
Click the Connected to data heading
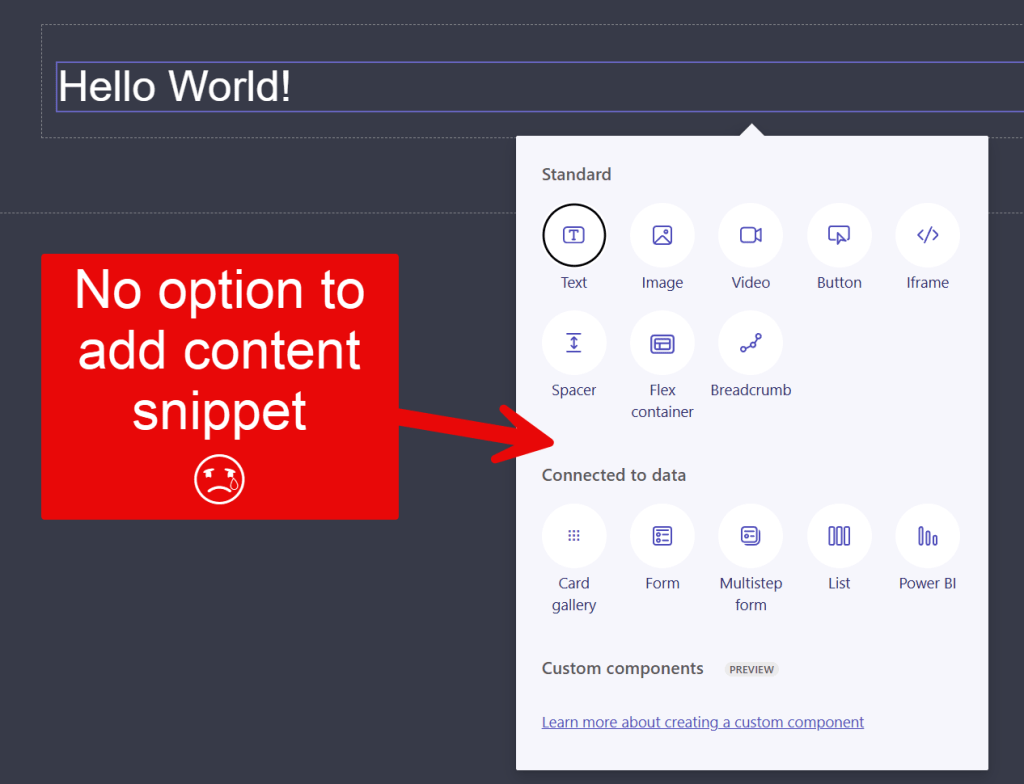coord(613,475)
